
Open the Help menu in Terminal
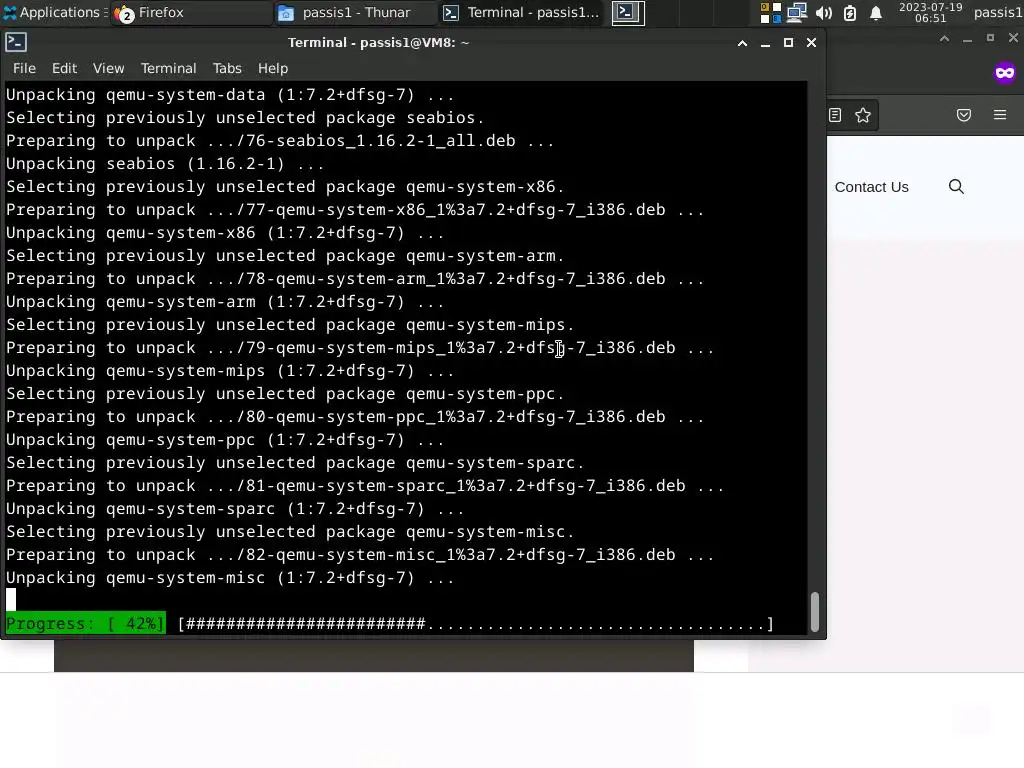273,68
